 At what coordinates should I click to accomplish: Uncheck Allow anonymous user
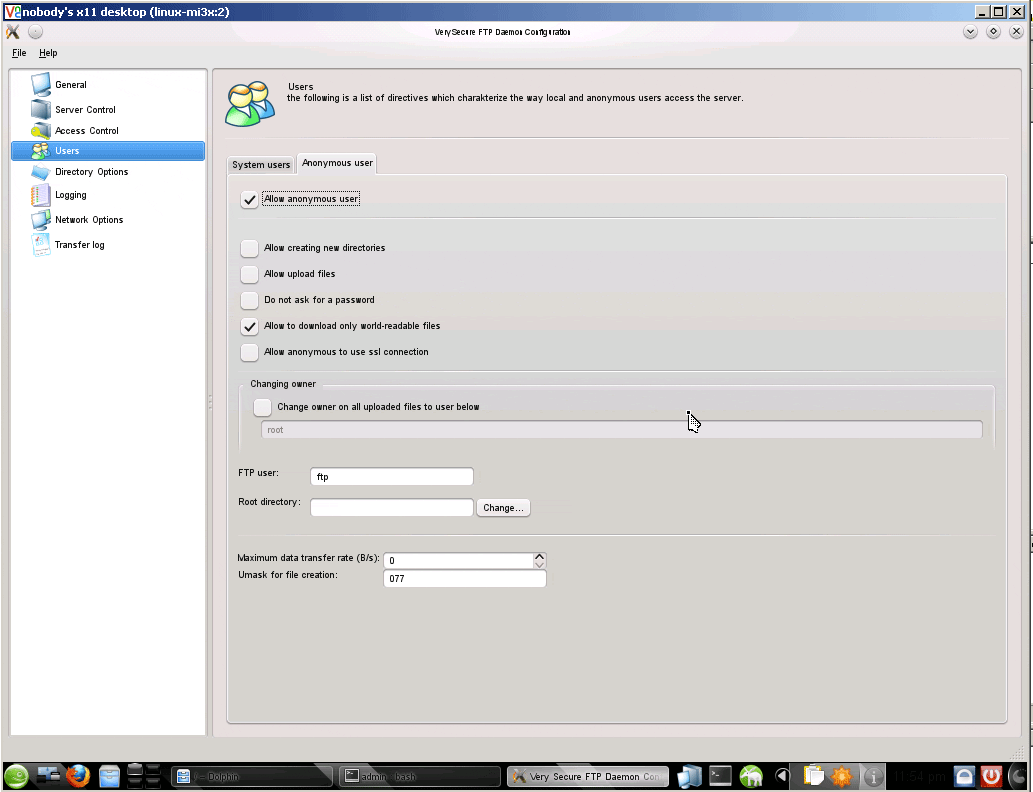coord(249,200)
